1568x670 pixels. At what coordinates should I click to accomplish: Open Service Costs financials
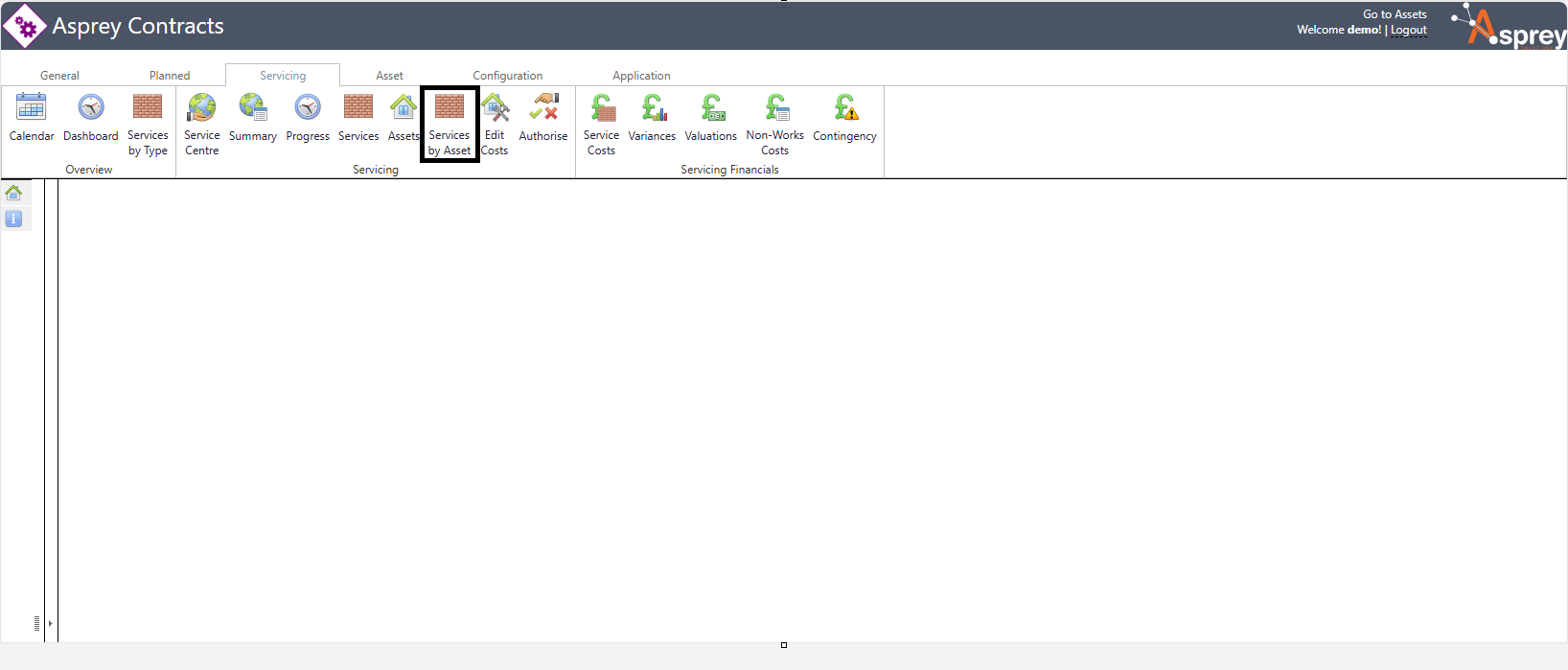click(602, 107)
